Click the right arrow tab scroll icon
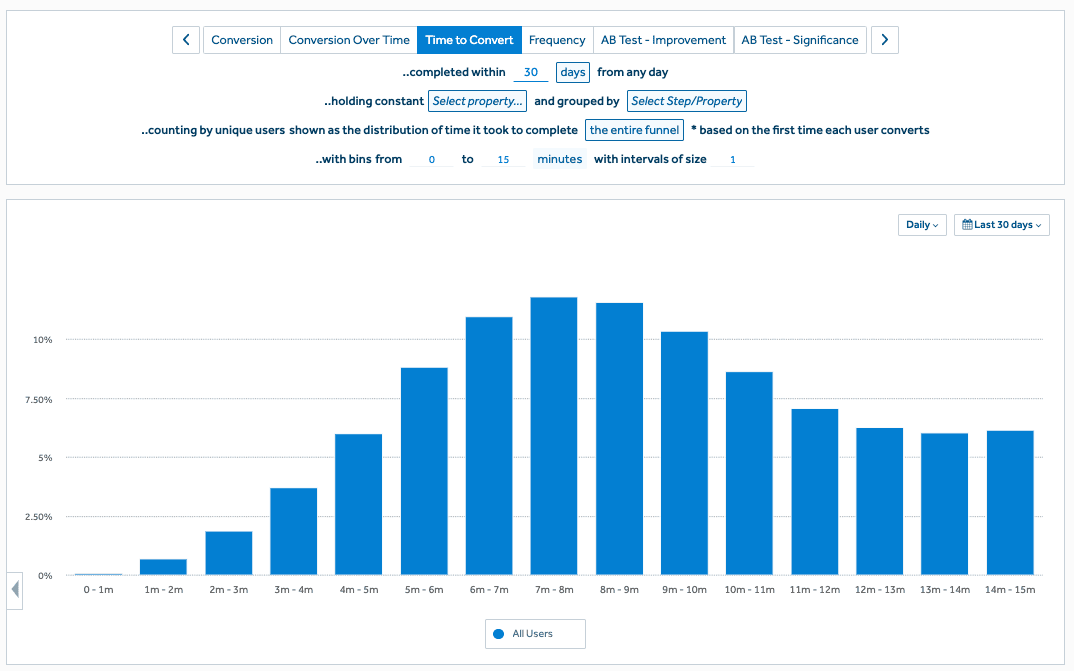1074x671 pixels. pyautogui.click(x=884, y=40)
